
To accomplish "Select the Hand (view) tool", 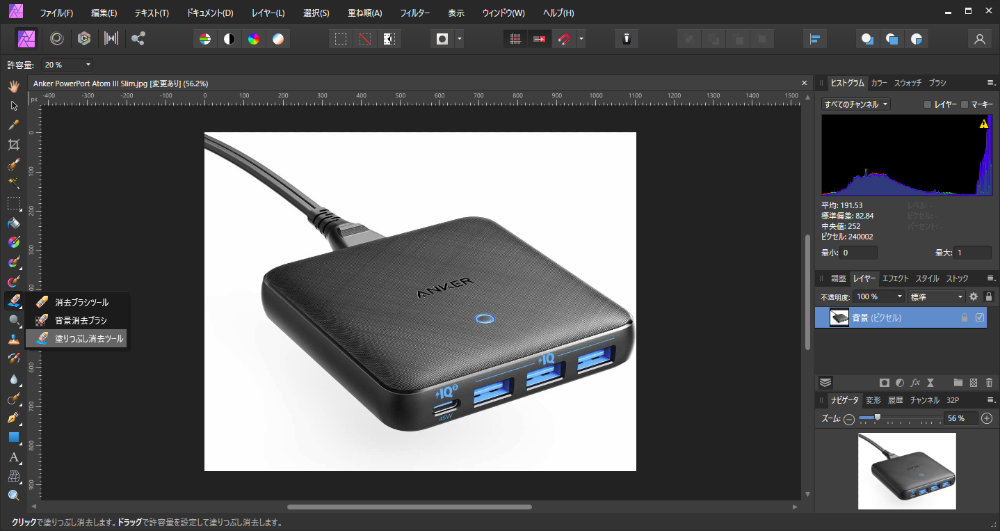I will (x=13, y=86).
